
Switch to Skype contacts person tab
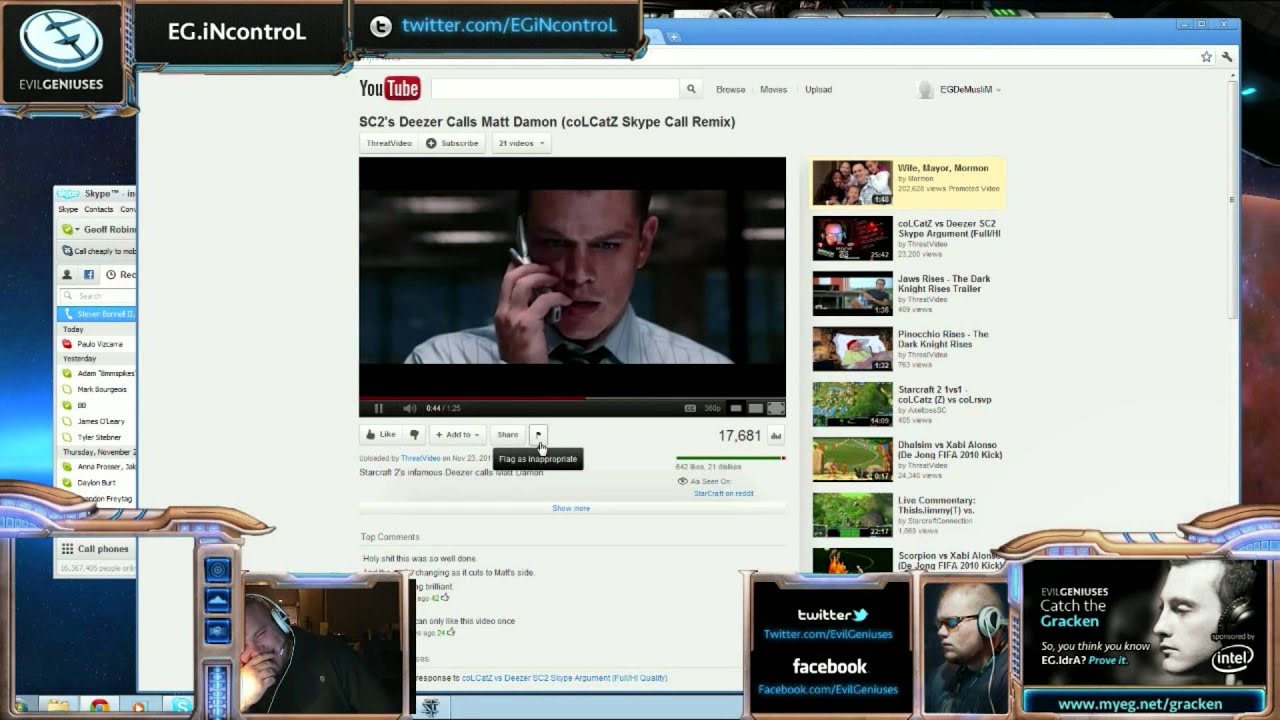[67, 274]
